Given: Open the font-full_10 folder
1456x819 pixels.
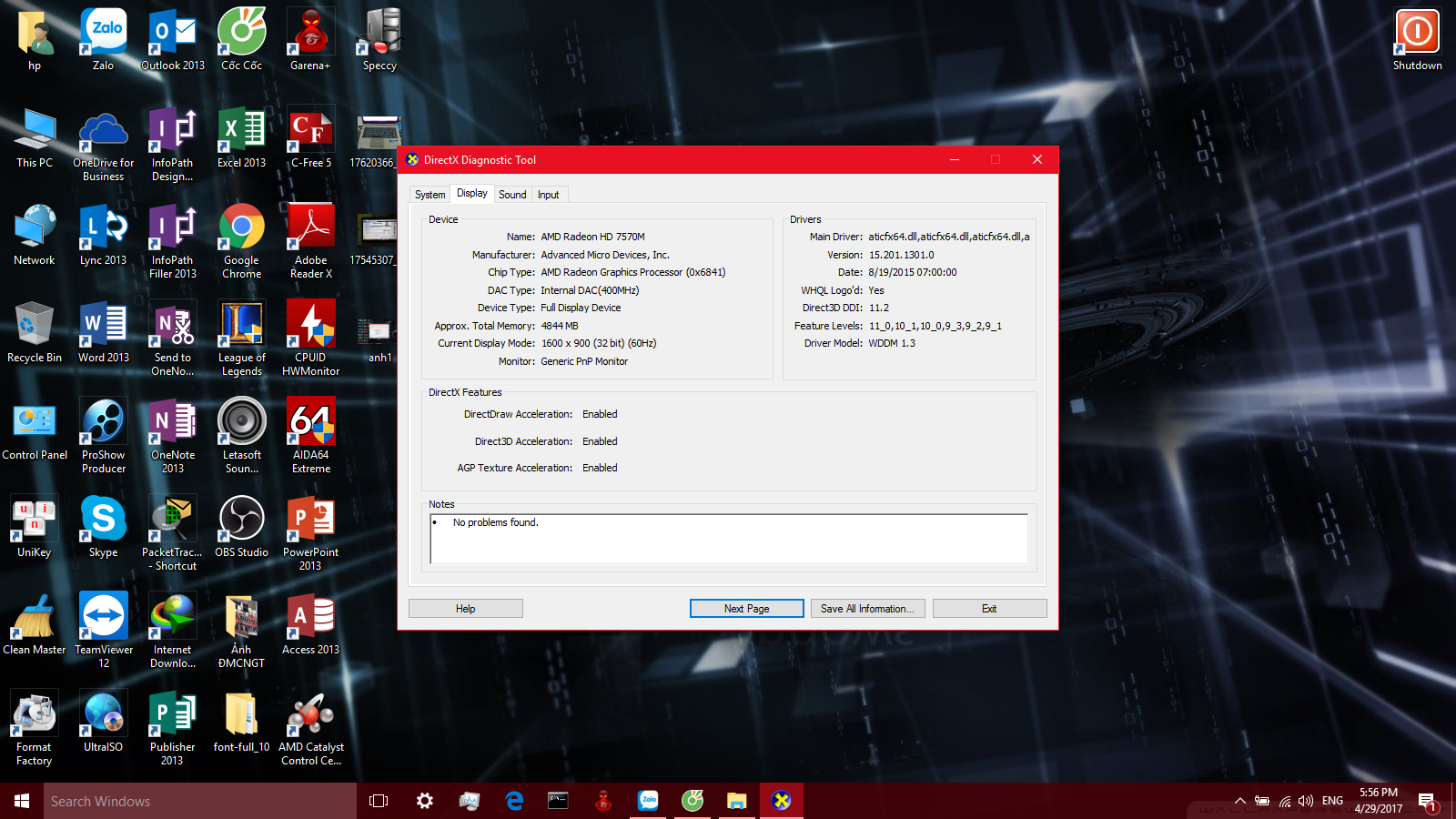Looking at the screenshot, I should coord(241,722).
